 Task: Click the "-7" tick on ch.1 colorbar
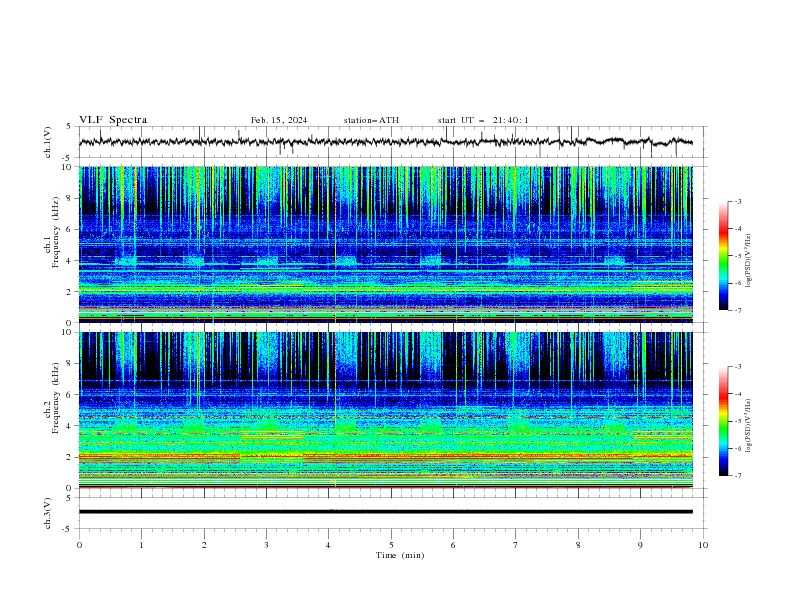(x=737, y=310)
